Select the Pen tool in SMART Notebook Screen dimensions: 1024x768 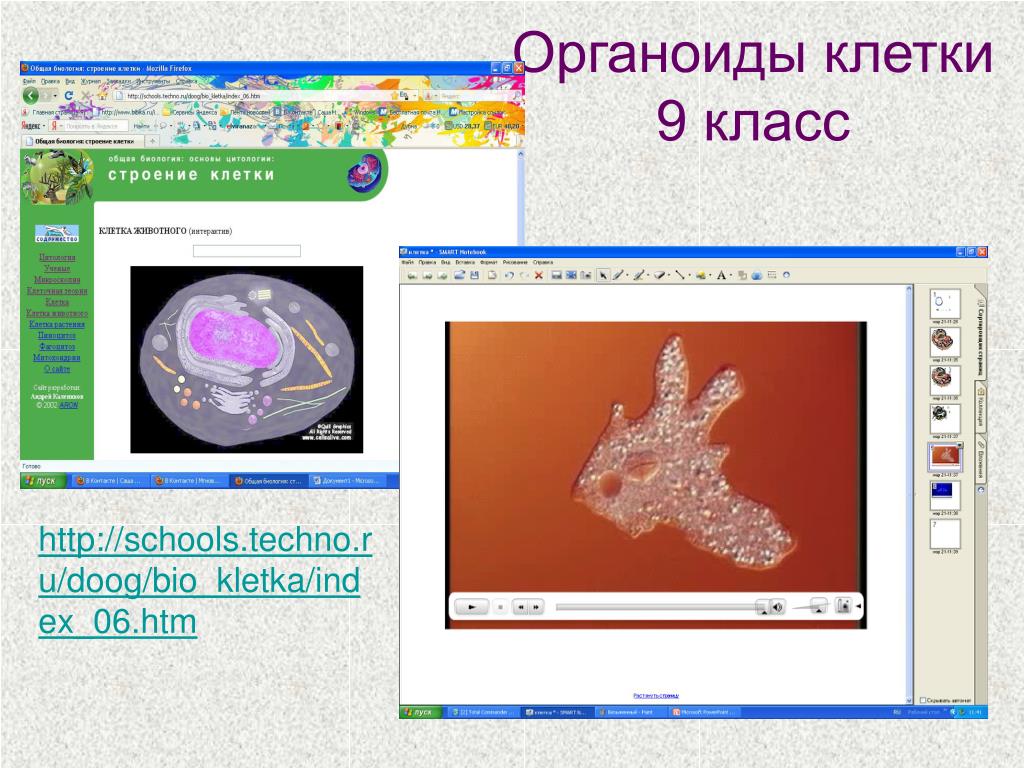pyautogui.click(x=617, y=275)
